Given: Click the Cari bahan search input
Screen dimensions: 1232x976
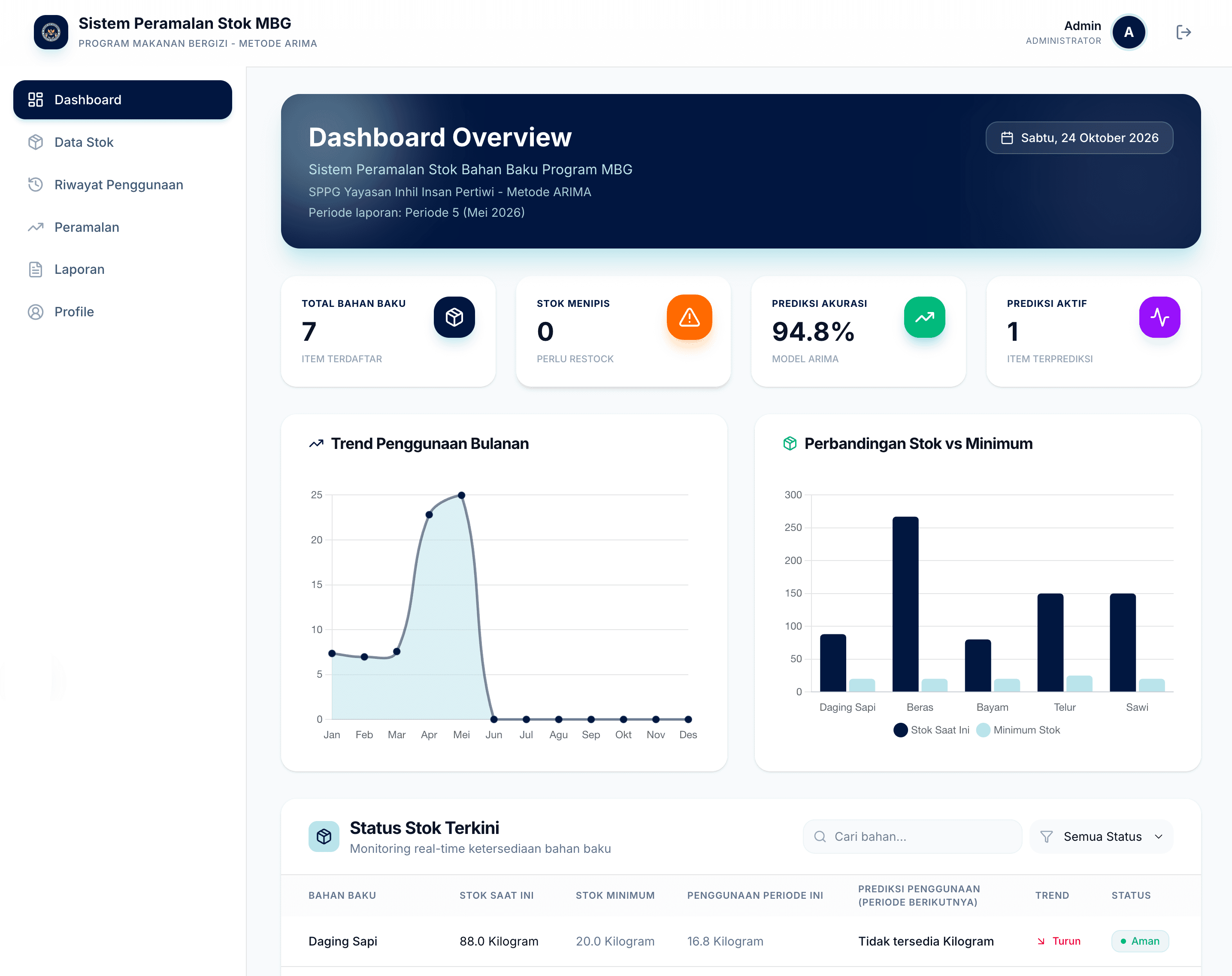Looking at the screenshot, I should (x=912, y=837).
